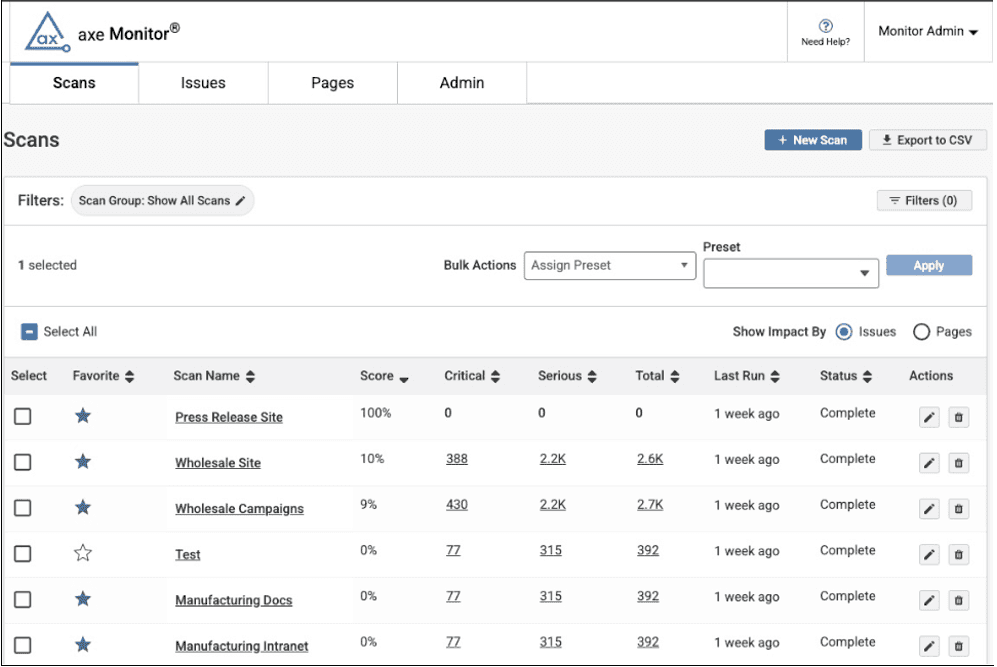Click the edit pencil for Press Release Site

coord(929,417)
